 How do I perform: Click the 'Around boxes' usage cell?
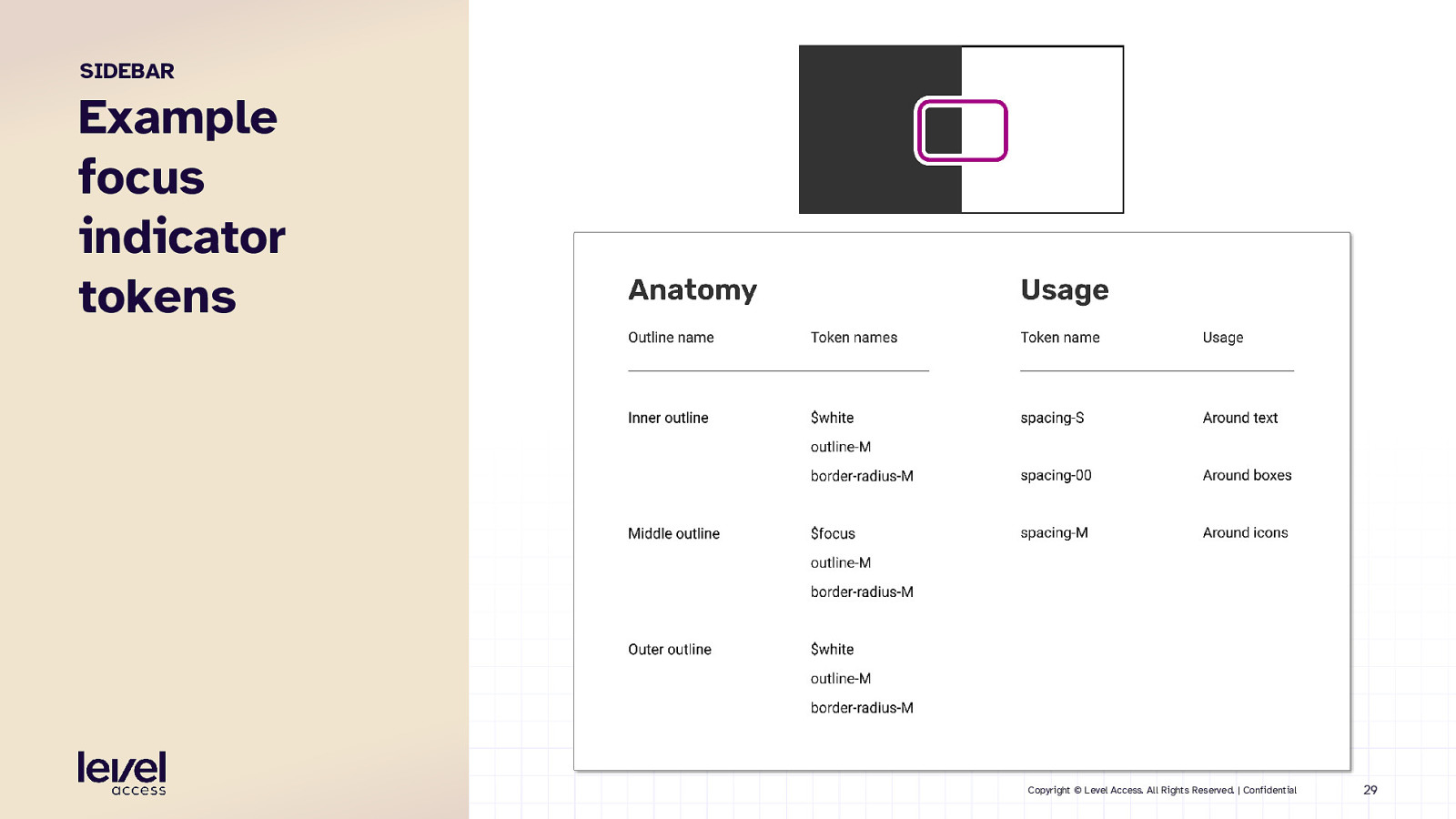1247,475
